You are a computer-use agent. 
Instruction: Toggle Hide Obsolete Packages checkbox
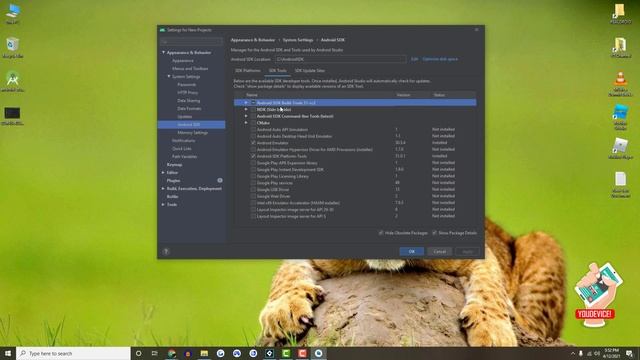[x=381, y=233]
